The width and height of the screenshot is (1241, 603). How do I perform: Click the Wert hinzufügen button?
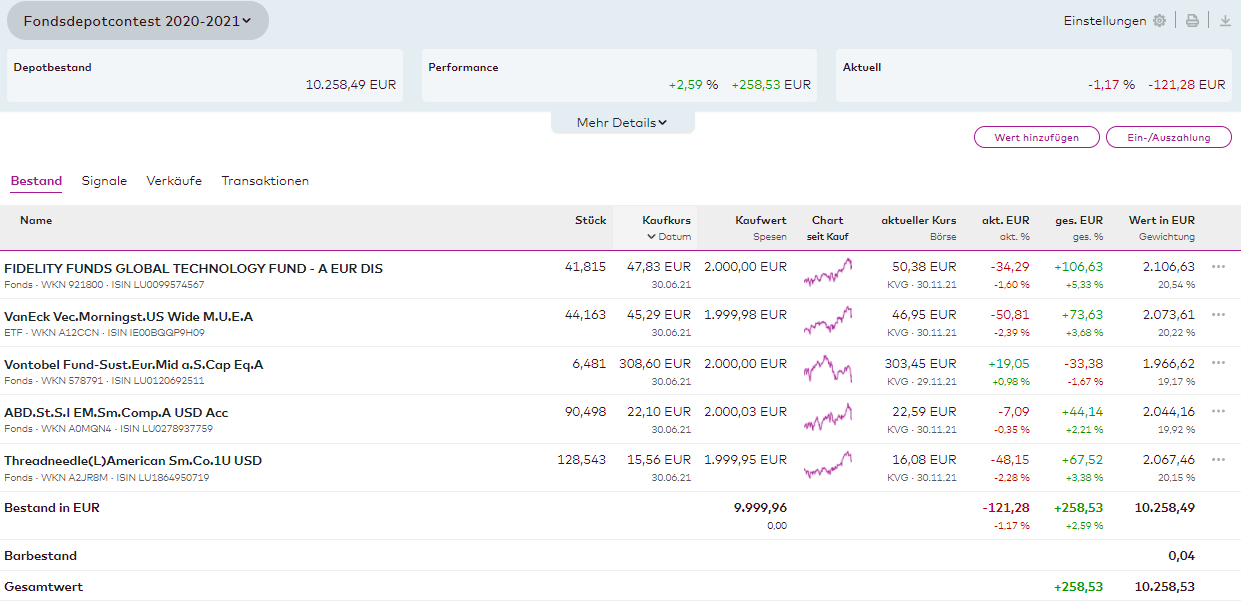[x=1036, y=138]
